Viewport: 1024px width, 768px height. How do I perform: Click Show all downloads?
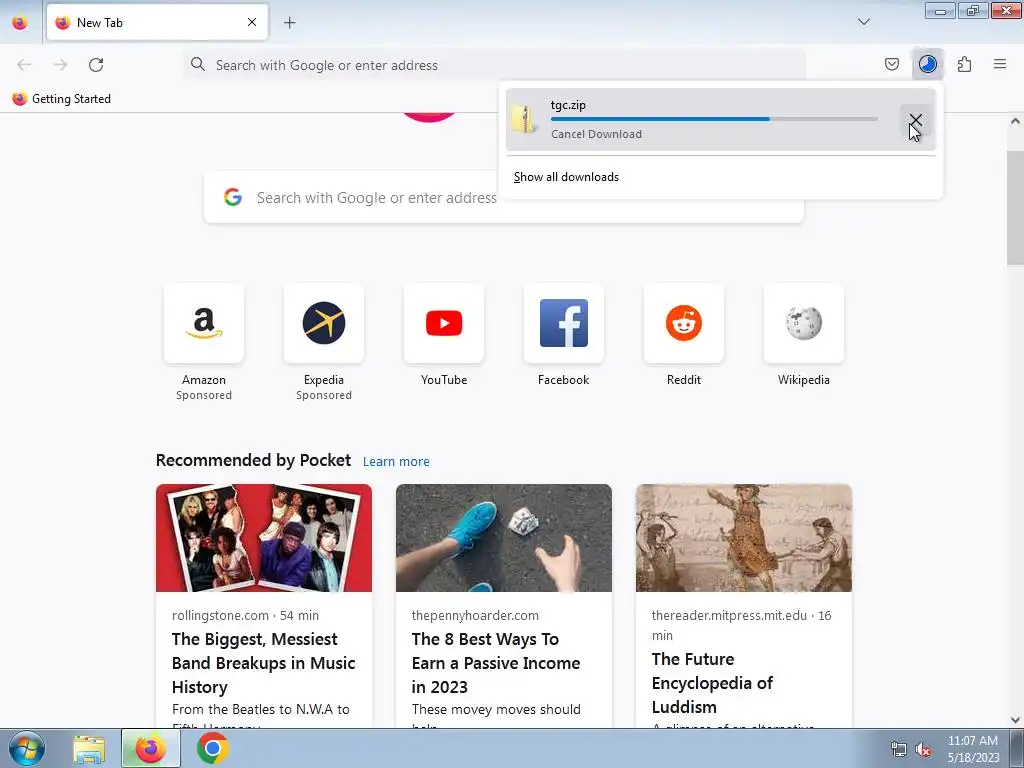coord(566,177)
